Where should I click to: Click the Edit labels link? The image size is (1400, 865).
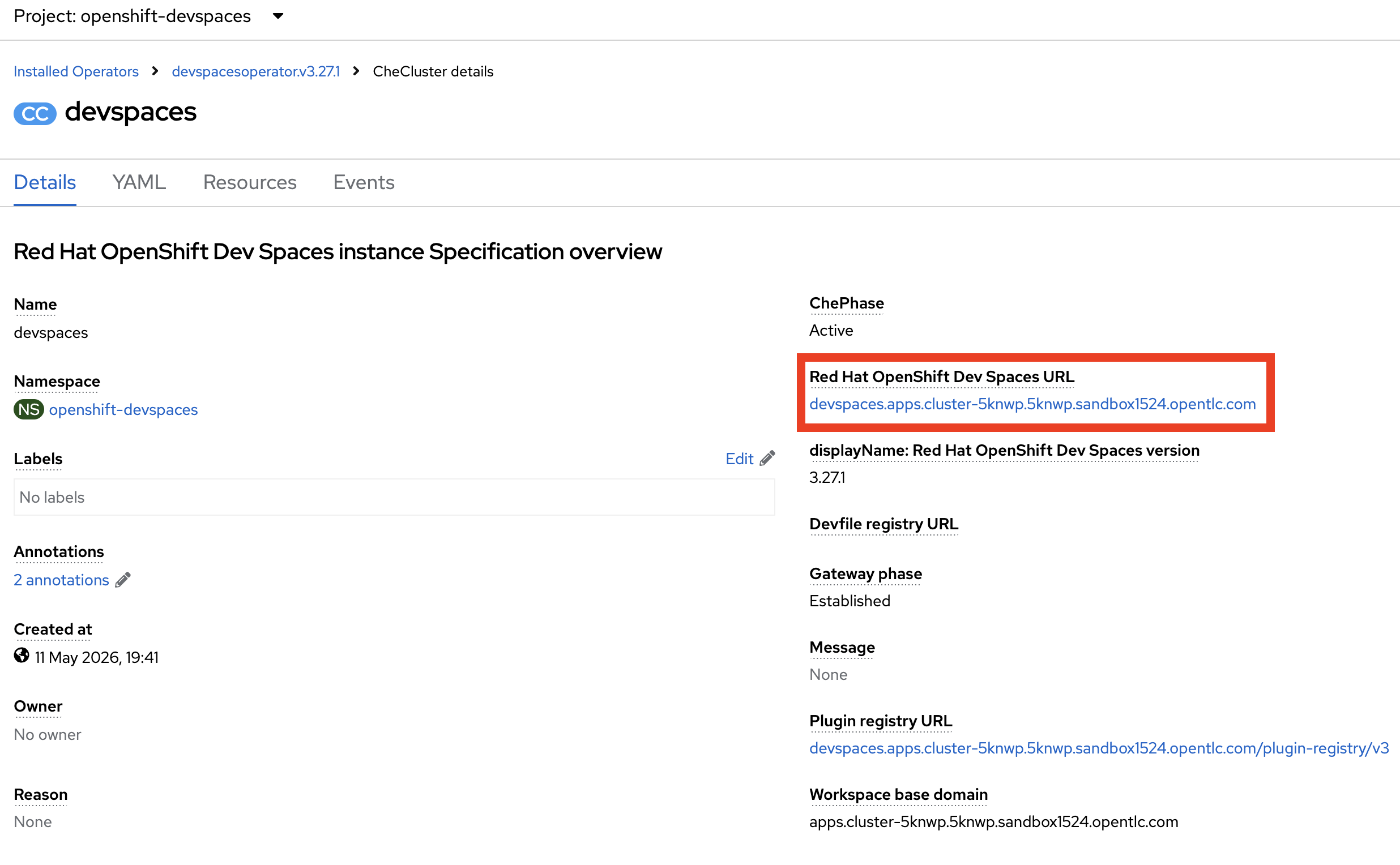point(739,459)
